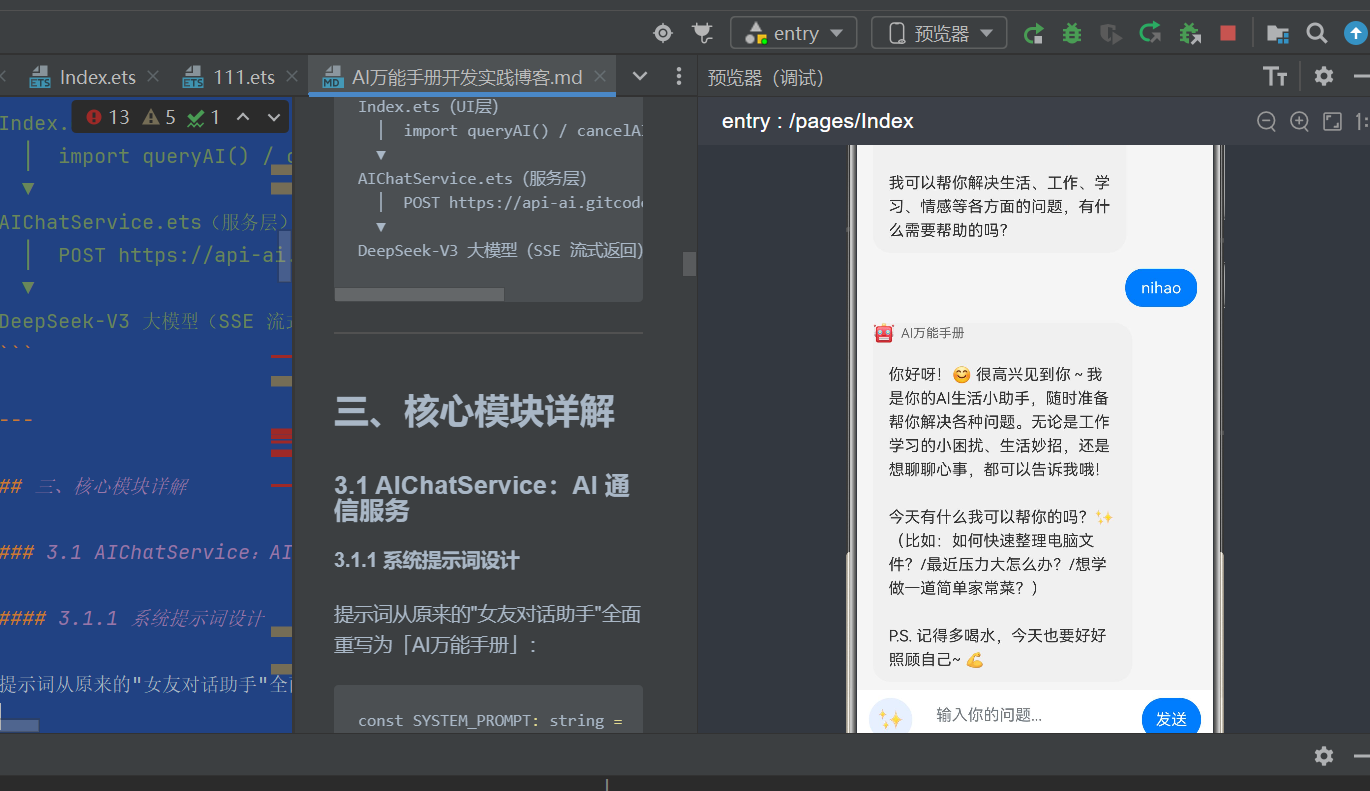The width and height of the screenshot is (1370, 791).
Task: Click the horizontal scrollbar under the code block
Action: click(x=419, y=294)
